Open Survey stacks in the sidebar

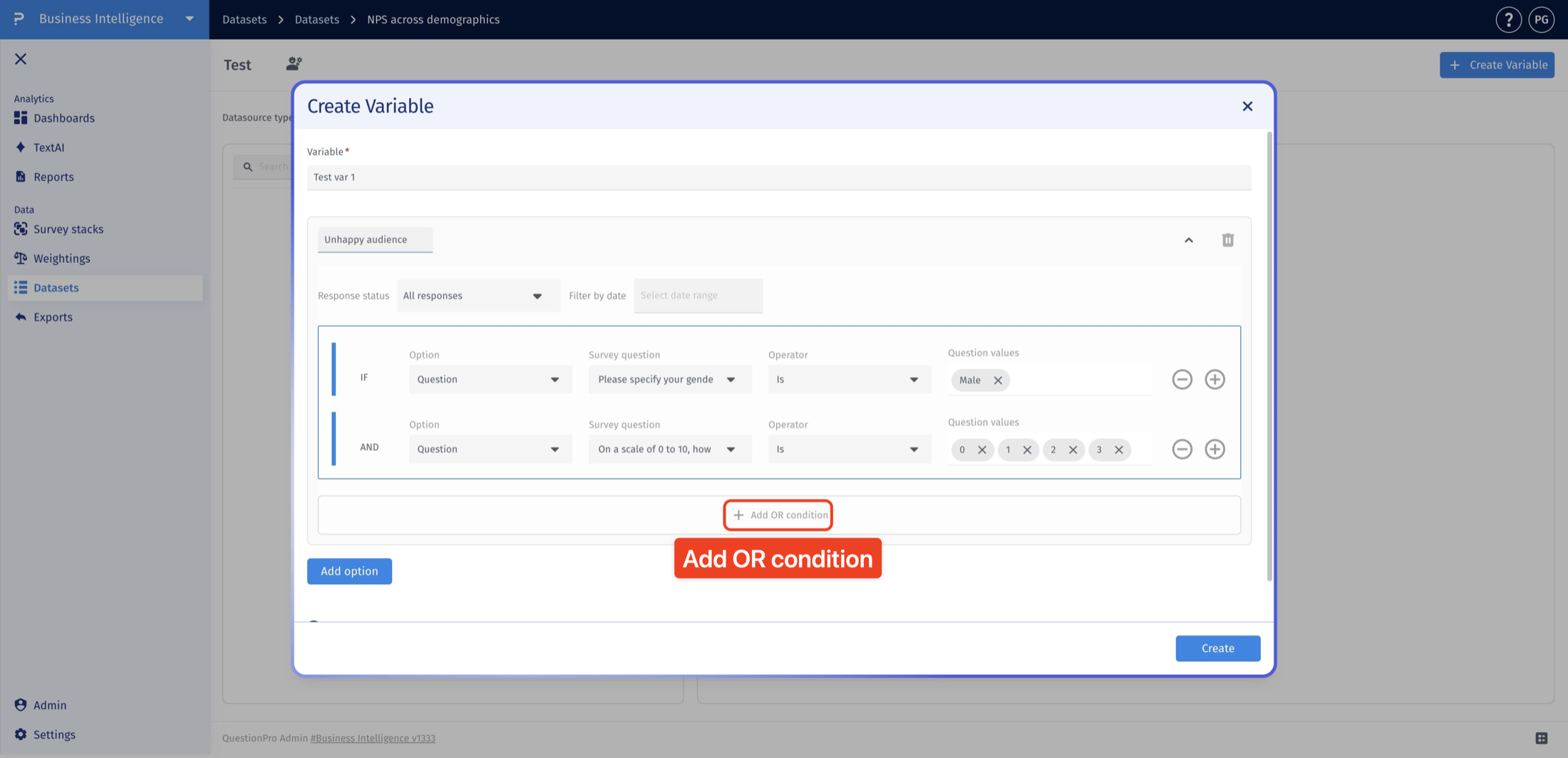tap(68, 229)
